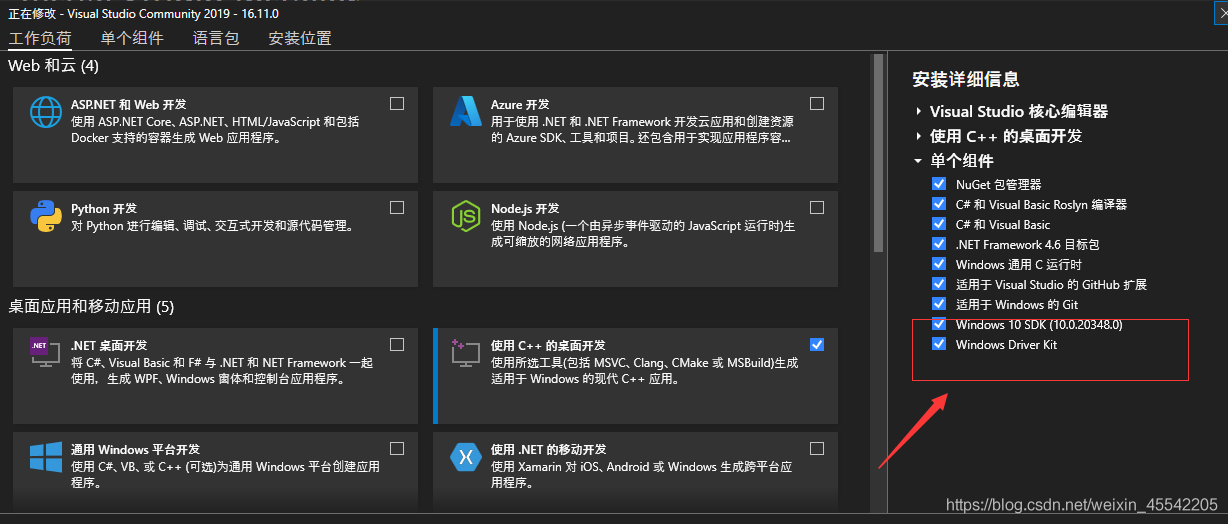This screenshot has height=524, width=1228.
Task: Uncheck C# 和 Visual Basic Roslyn 编译器
Action: tap(938, 204)
